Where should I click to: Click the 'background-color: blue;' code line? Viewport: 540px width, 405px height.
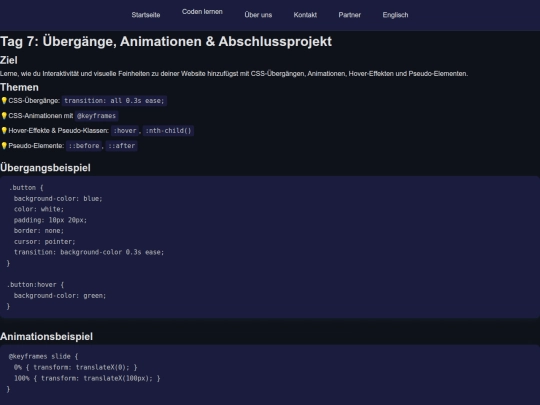pos(58,199)
